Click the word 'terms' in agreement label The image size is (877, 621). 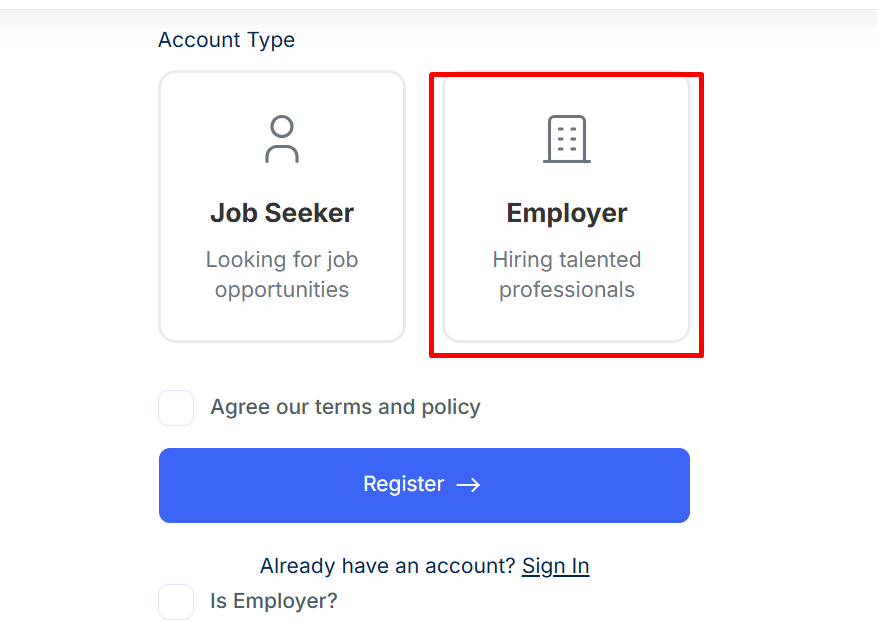coord(343,407)
